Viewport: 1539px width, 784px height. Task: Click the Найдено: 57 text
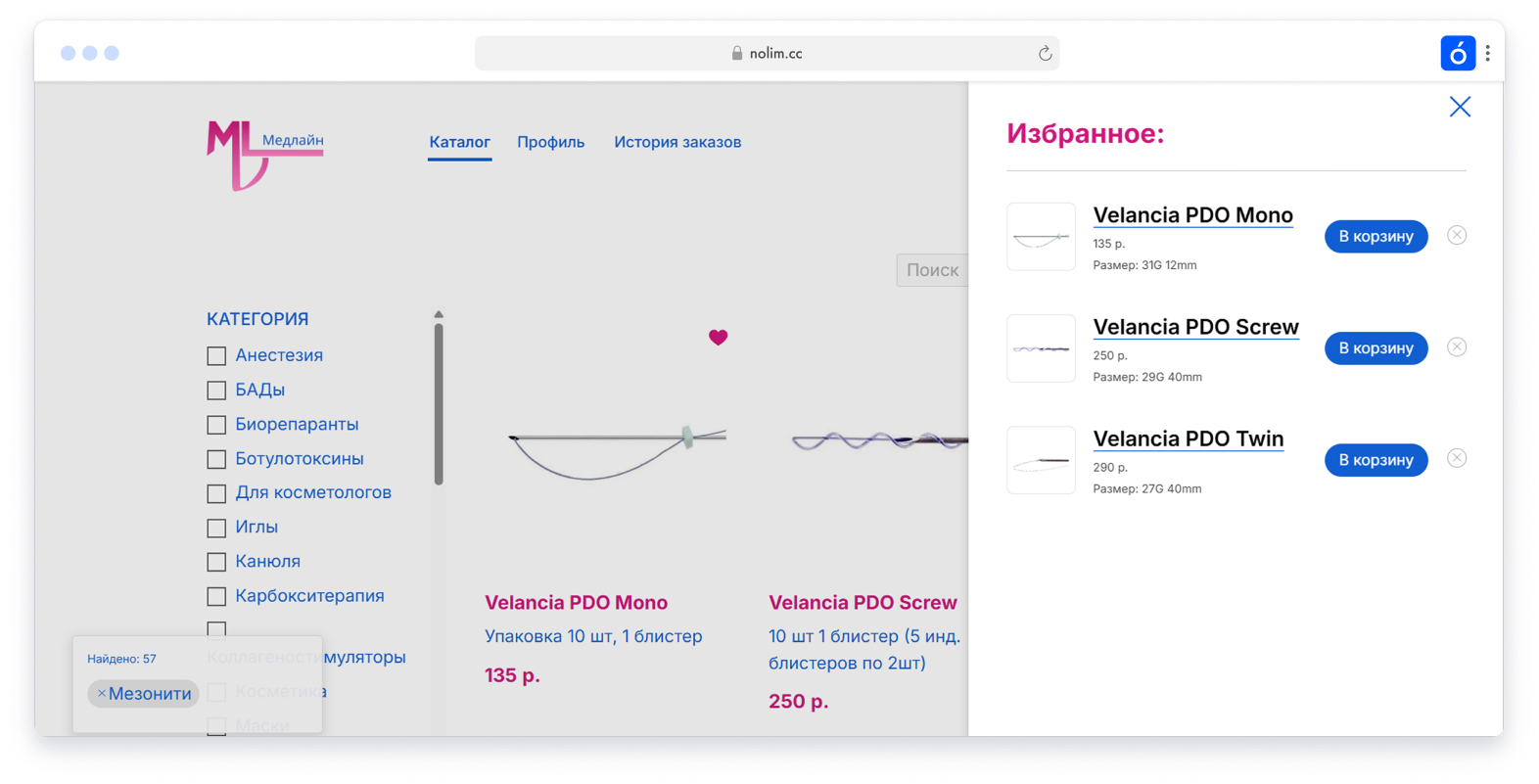click(x=121, y=659)
